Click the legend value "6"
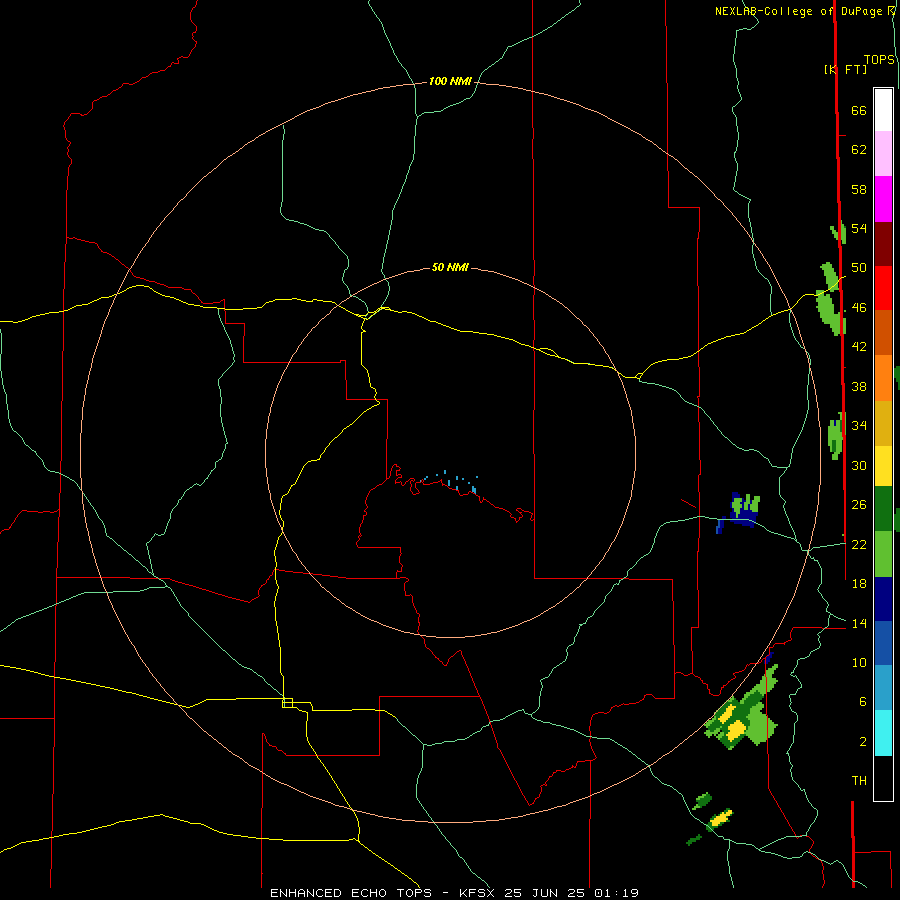 pos(862,702)
